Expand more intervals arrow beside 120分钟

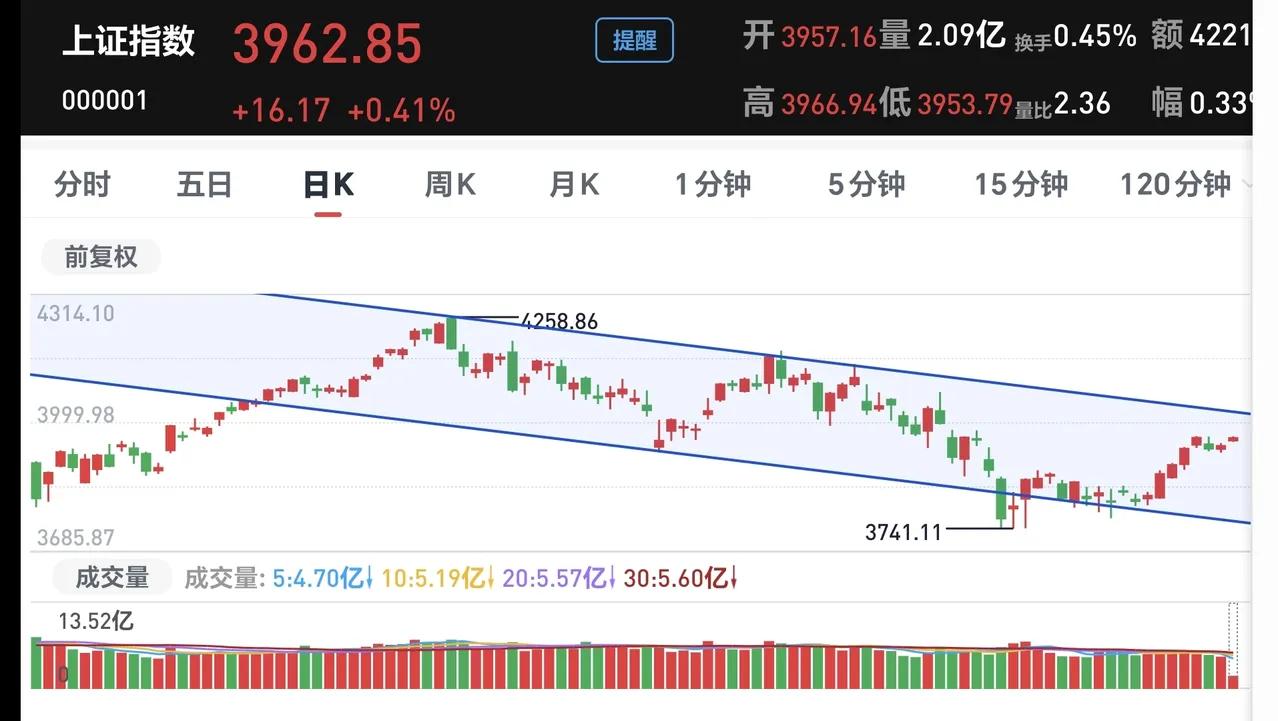click(1246, 185)
